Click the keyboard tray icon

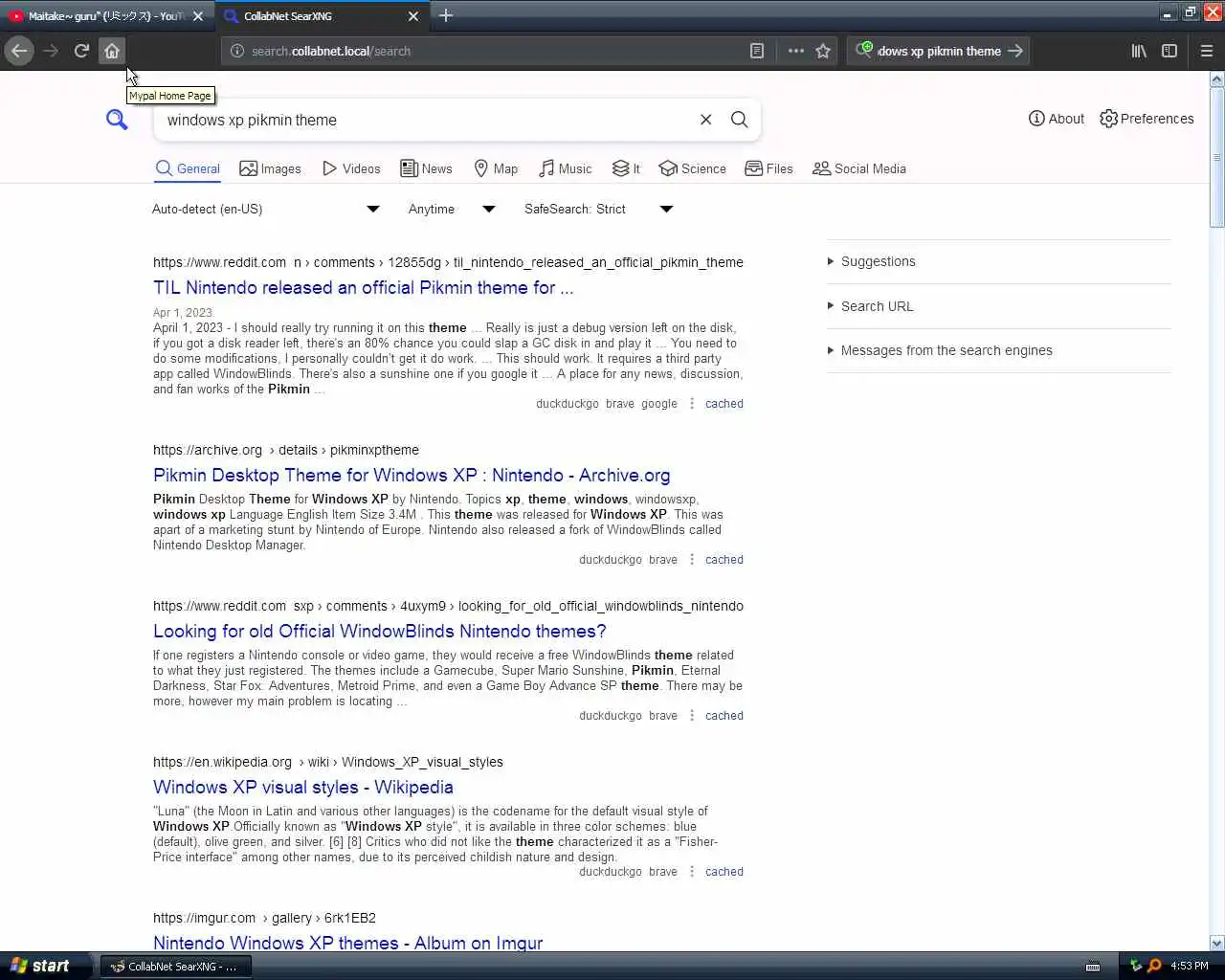1093,967
